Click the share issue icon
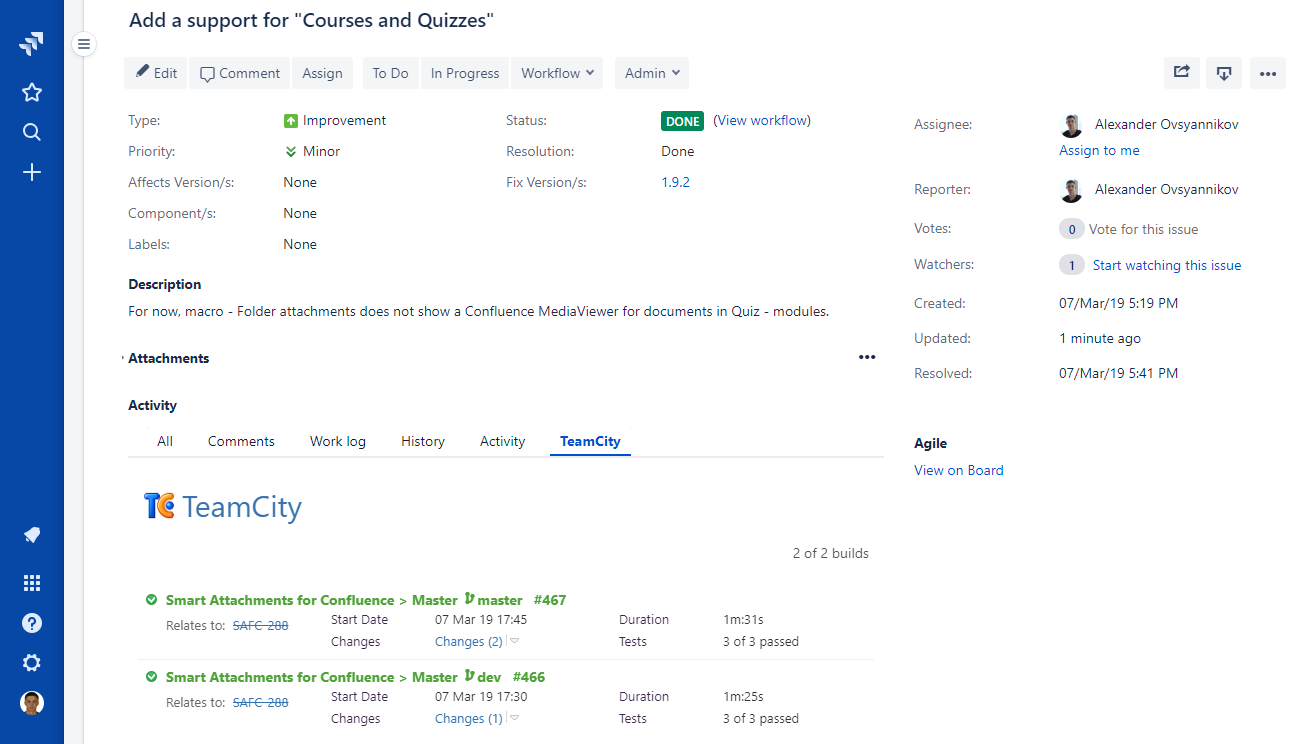The height and width of the screenshot is (744, 1303). coord(1181,73)
